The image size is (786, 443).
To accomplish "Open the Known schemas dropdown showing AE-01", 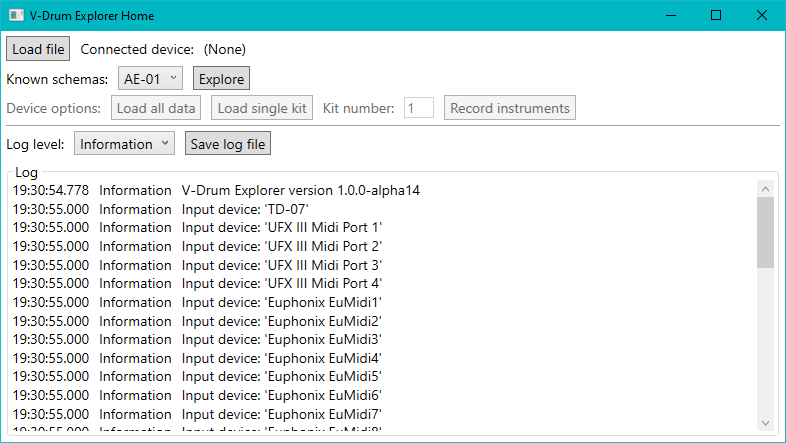I will tap(149, 78).
